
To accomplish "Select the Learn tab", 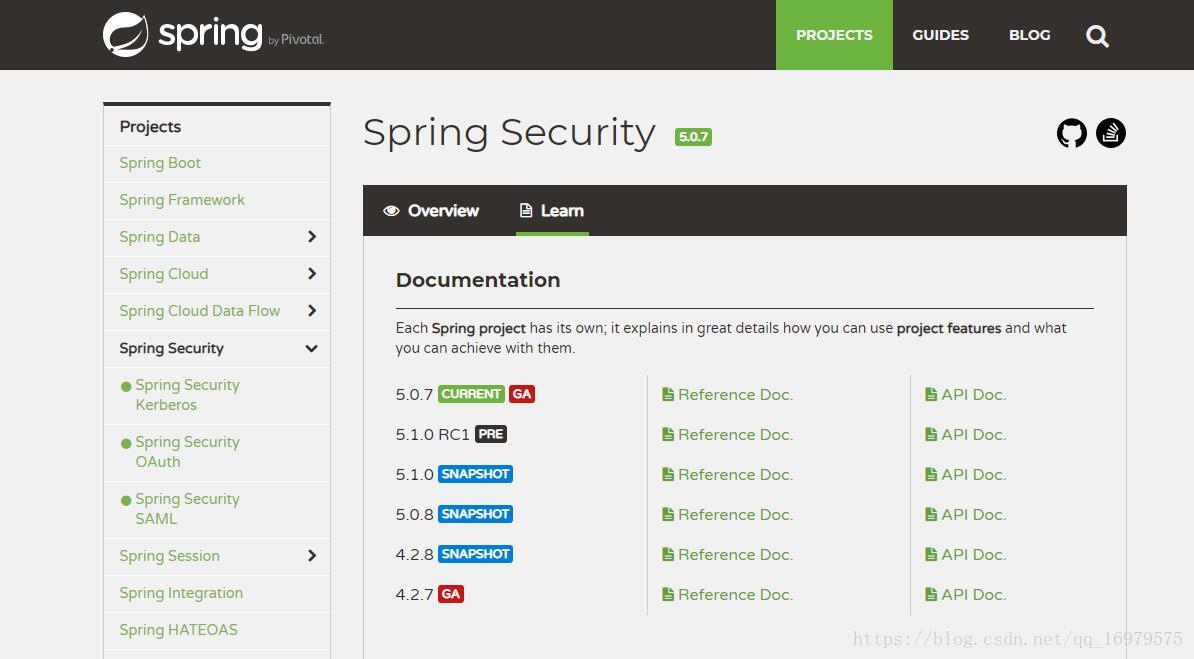I will pyautogui.click(x=552, y=211).
